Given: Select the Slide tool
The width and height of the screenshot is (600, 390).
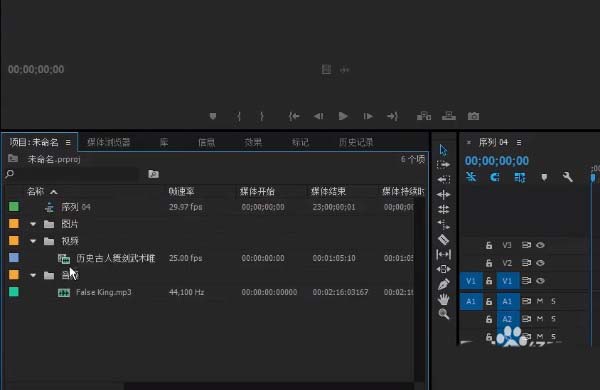Looking at the screenshot, I should click(x=443, y=269).
